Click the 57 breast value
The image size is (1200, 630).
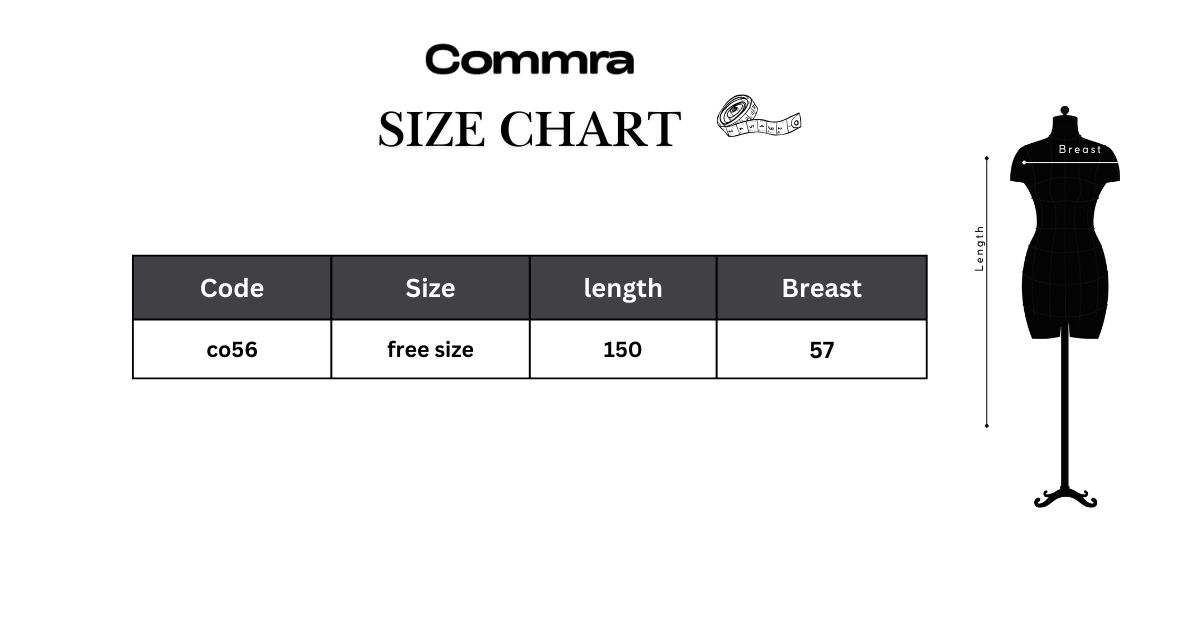[822, 350]
